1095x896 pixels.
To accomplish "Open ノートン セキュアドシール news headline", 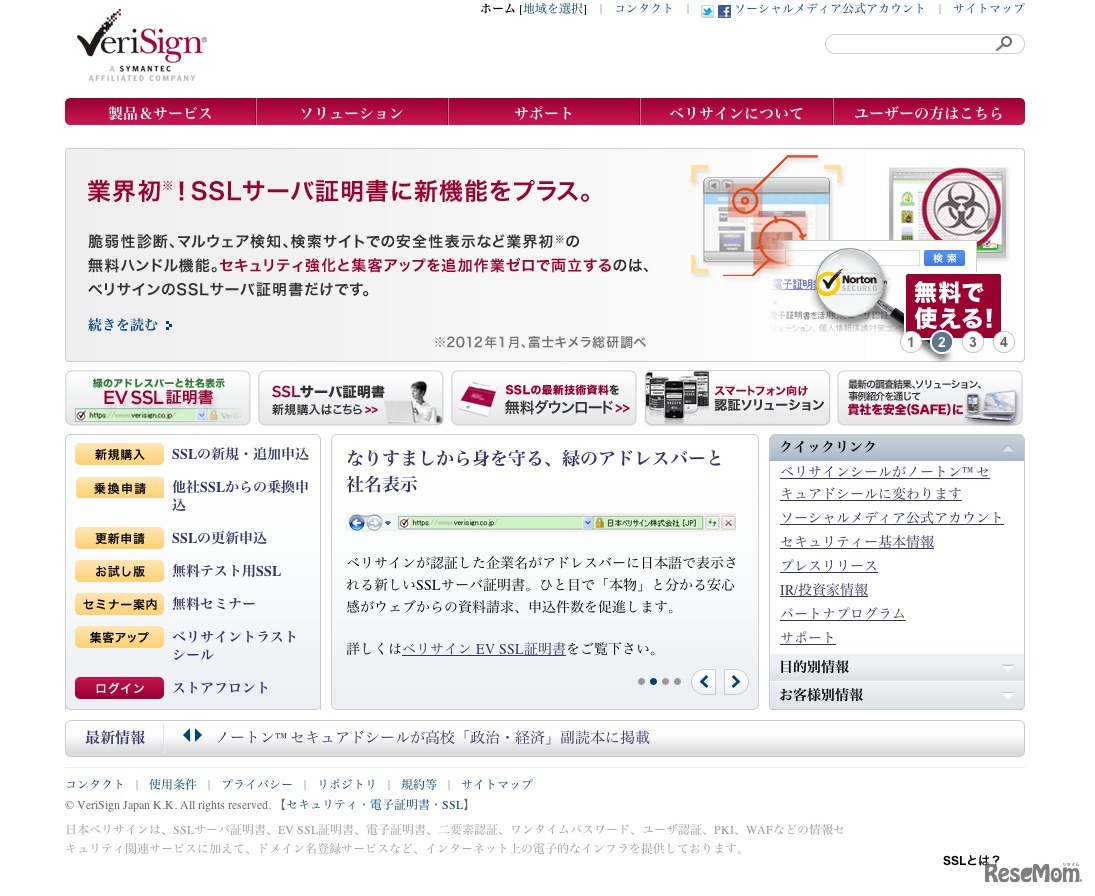I will tap(433, 737).
